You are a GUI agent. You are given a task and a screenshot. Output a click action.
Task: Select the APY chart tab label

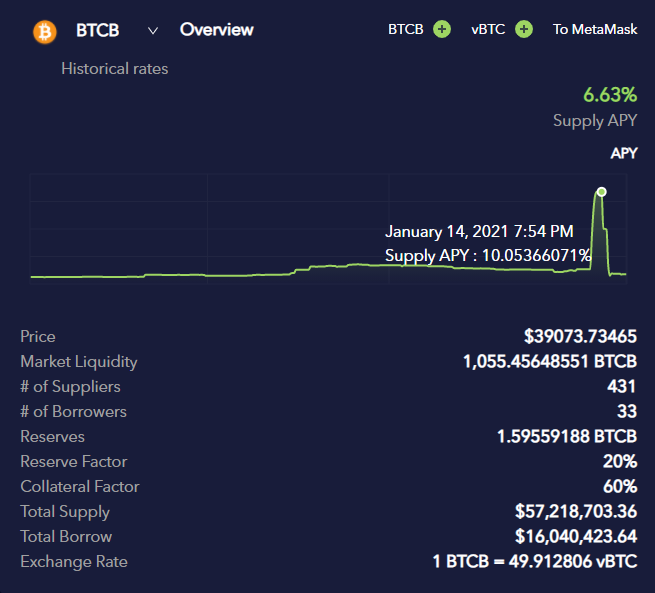click(x=624, y=153)
